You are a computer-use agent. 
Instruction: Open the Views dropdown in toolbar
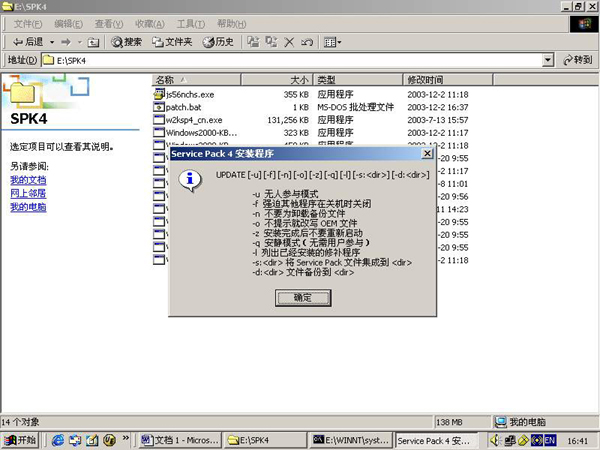(332, 42)
